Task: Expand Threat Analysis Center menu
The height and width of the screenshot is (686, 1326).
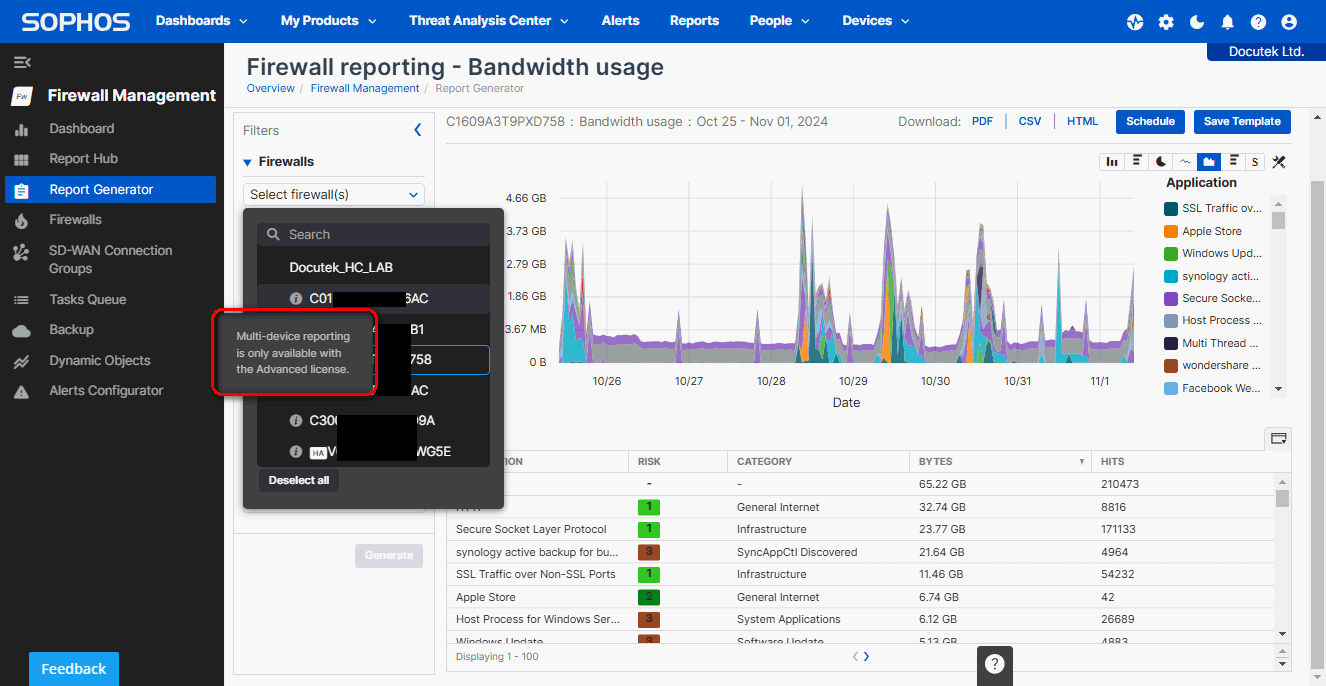Action: coord(489,21)
